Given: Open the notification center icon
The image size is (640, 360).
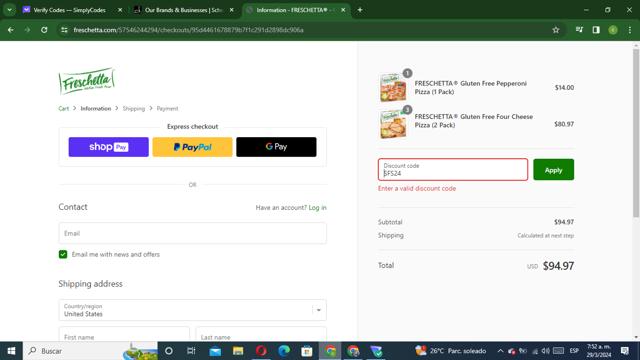Looking at the screenshot, I should click(x=624, y=351).
